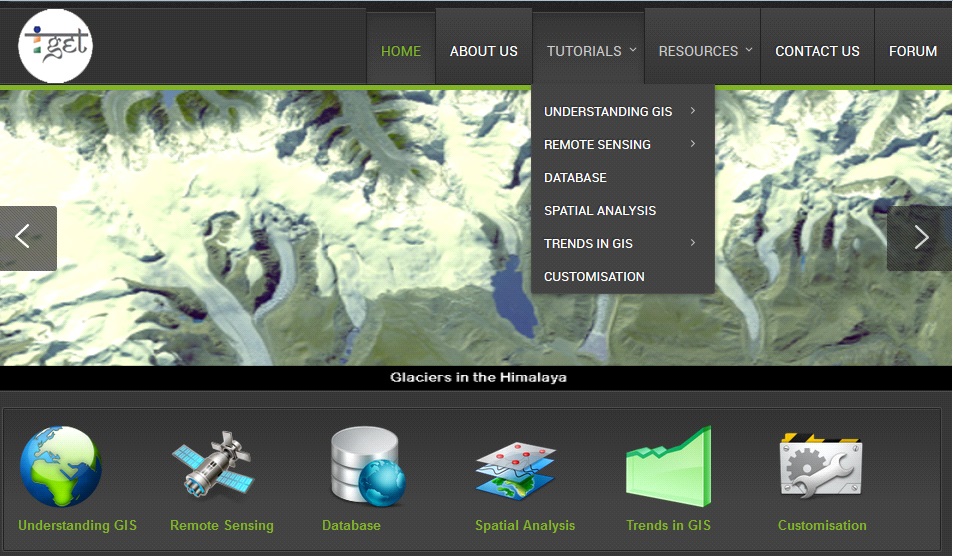The height and width of the screenshot is (556, 953).
Task: Expand the Trends in GIS submenu arrow
Action: [x=693, y=242]
